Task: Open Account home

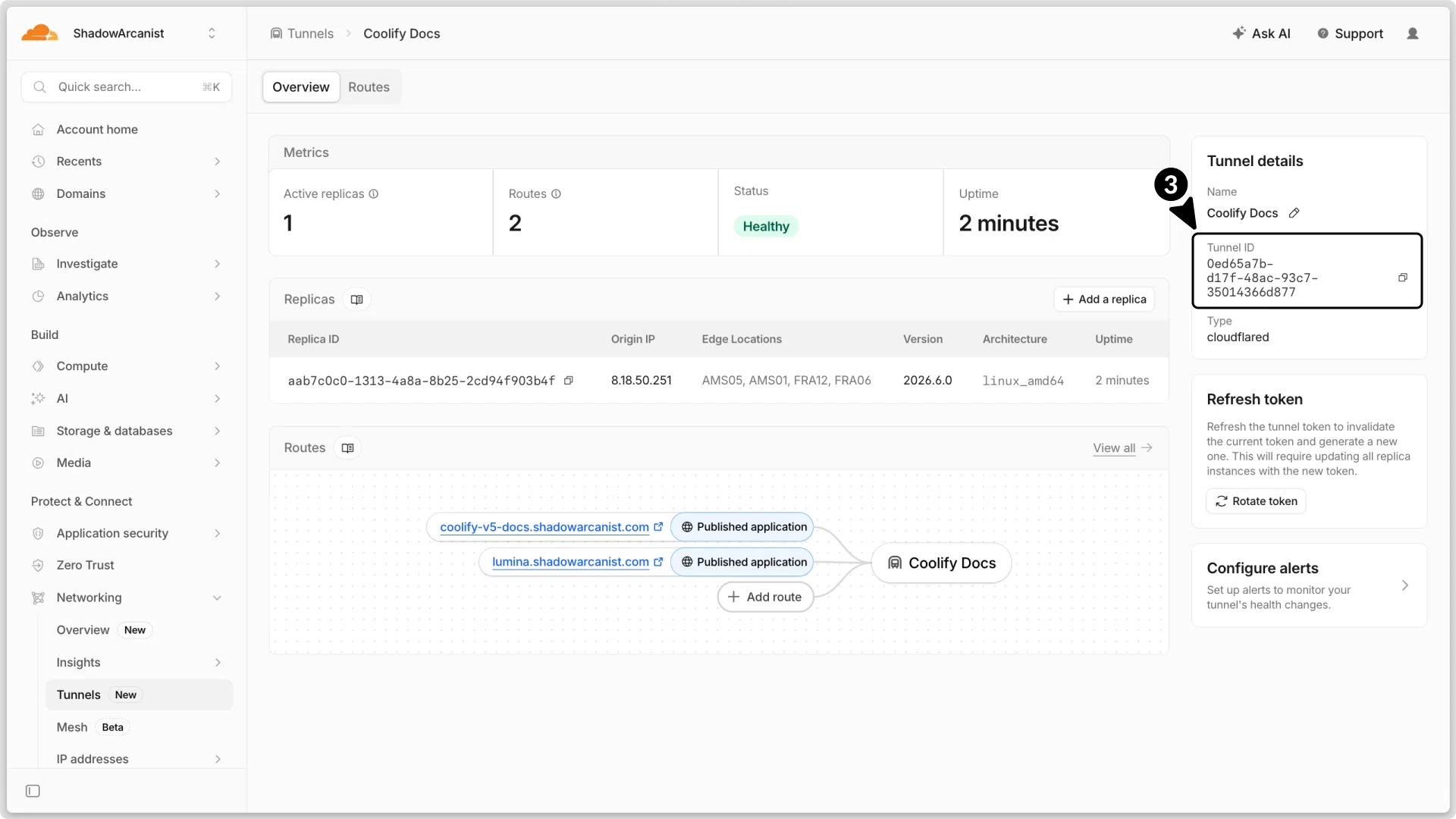Action: 97,130
